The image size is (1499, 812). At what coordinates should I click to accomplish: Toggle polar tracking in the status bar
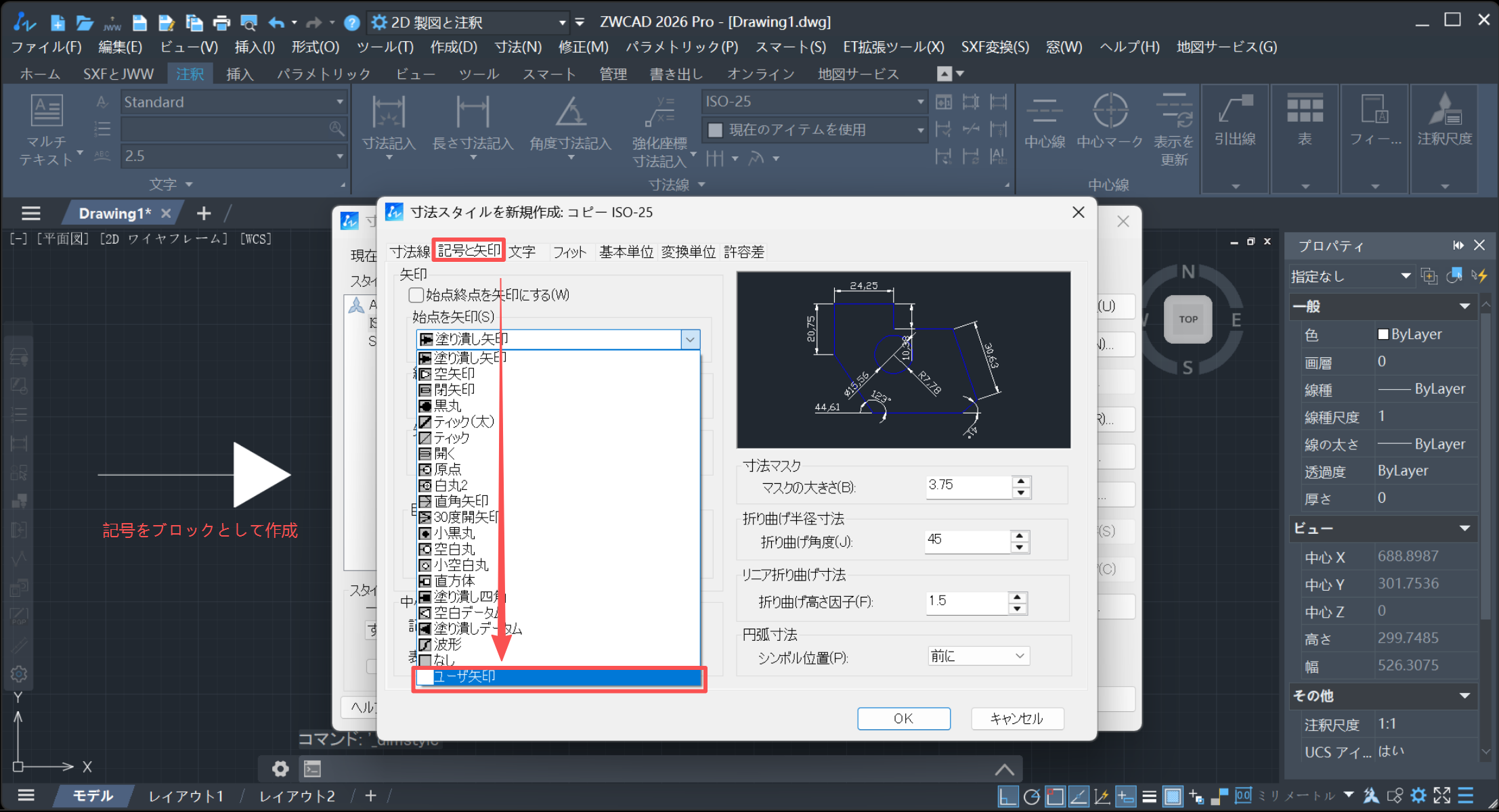coord(1030,796)
